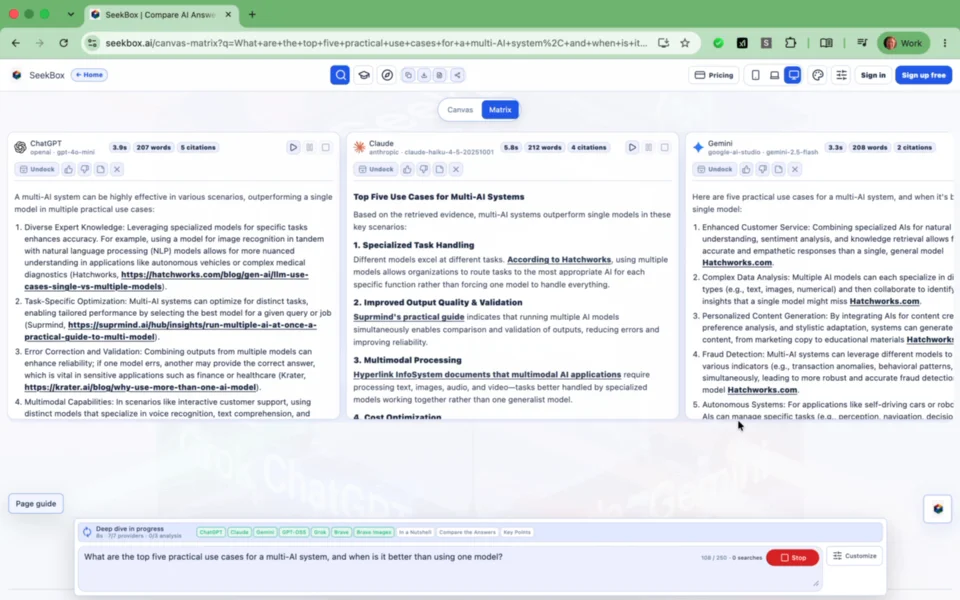The height and width of the screenshot is (600, 960).
Task: Undock the Claude panel
Action: [x=375, y=169]
